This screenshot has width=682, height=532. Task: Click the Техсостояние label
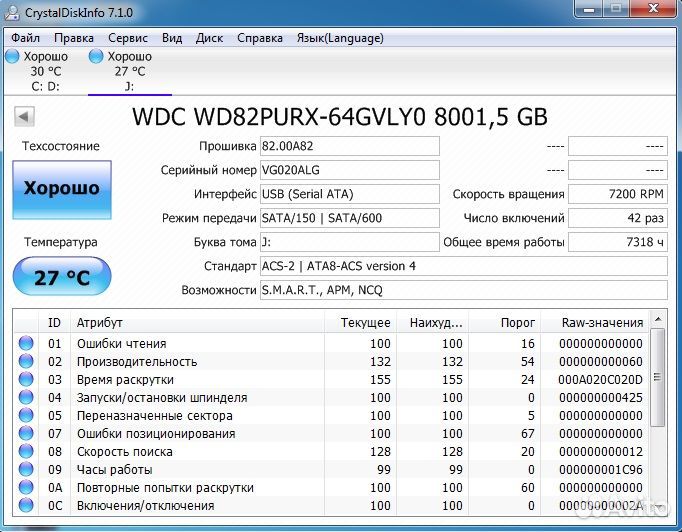tap(61, 146)
